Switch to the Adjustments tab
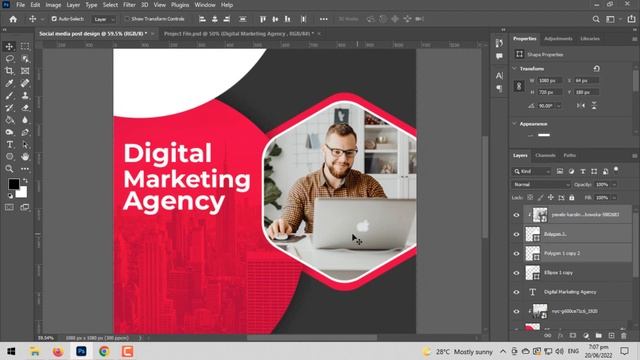This screenshot has width=640, height=360. (x=558, y=39)
